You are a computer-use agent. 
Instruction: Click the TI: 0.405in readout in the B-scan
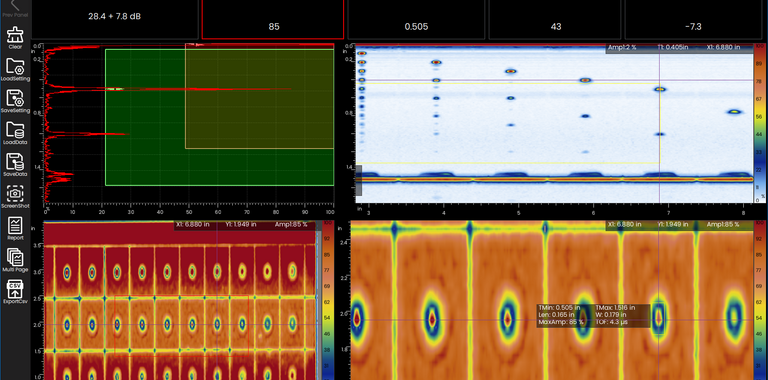[x=674, y=48]
